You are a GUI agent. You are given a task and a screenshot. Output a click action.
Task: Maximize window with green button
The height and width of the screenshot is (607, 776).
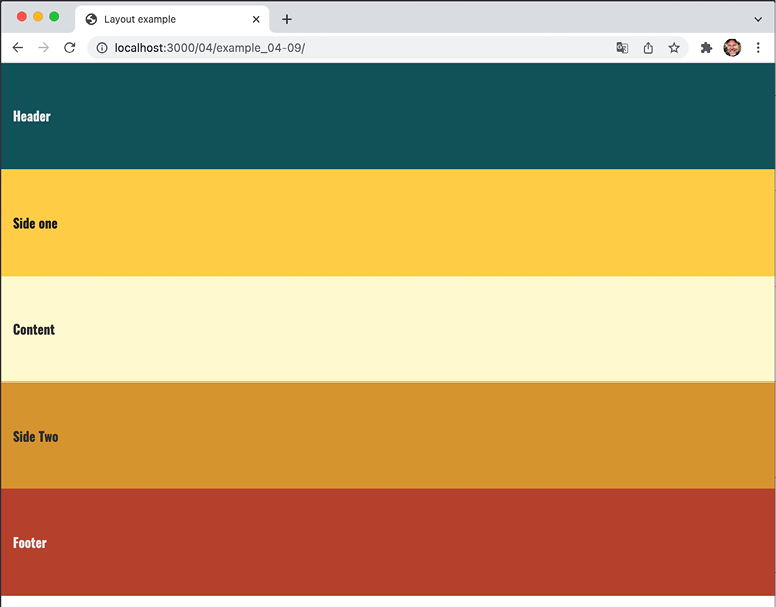point(54,16)
